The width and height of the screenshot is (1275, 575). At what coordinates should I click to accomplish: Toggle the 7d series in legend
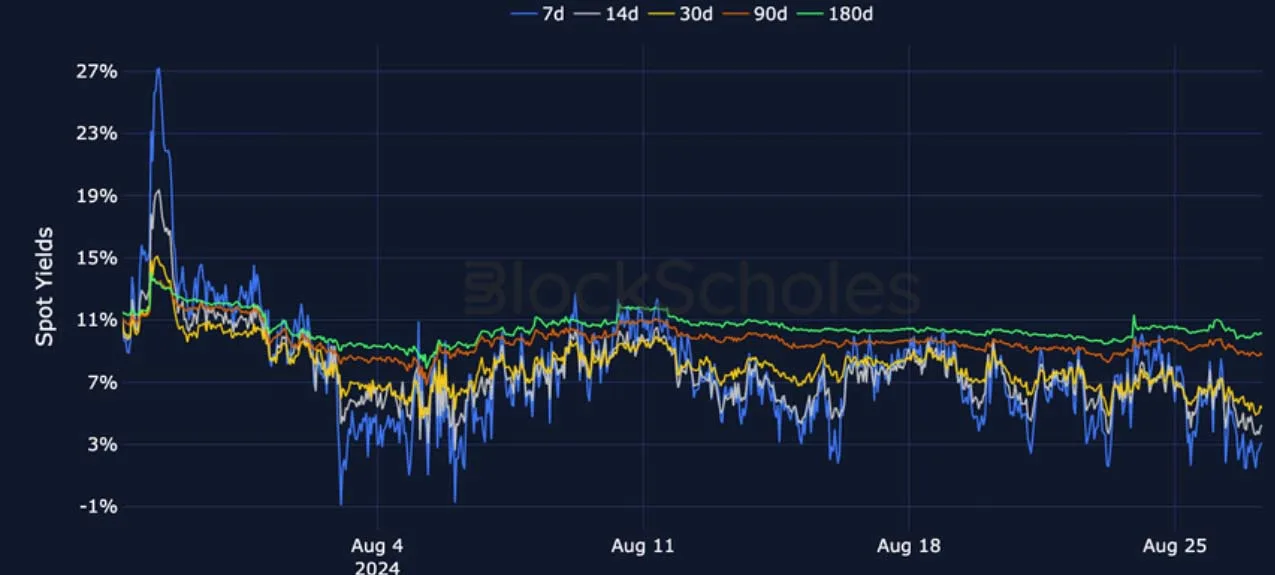coord(538,14)
